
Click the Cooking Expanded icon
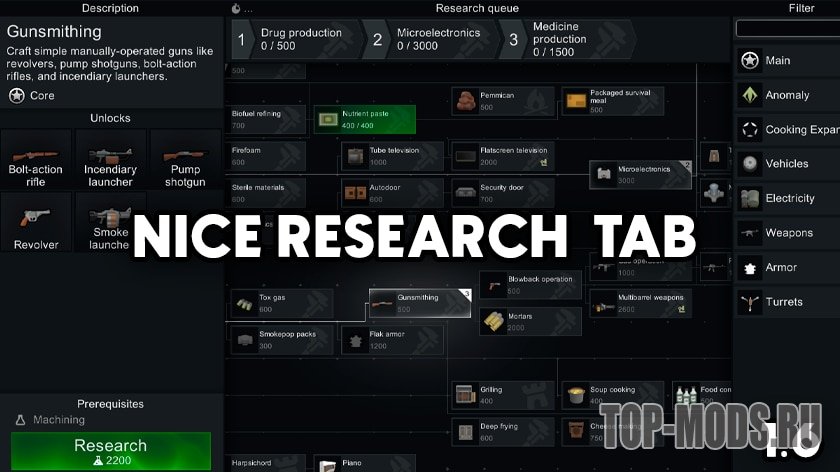749,130
